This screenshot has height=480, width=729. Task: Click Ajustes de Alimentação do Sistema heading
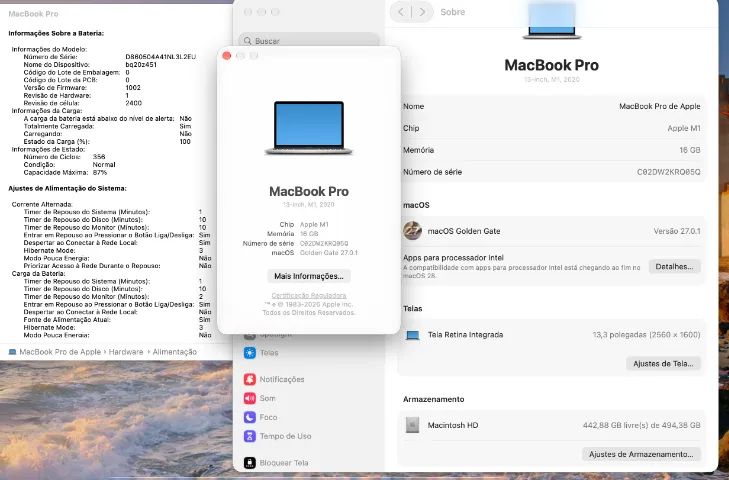tap(67, 188)
